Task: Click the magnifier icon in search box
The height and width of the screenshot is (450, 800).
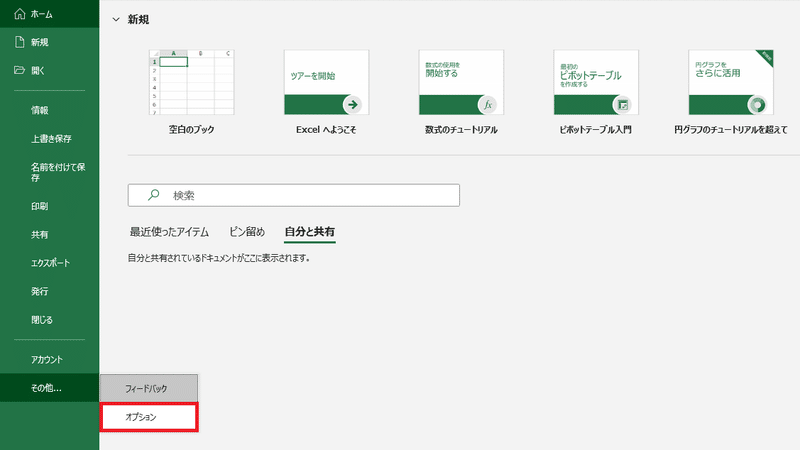Action: click(x=154, y=195)
